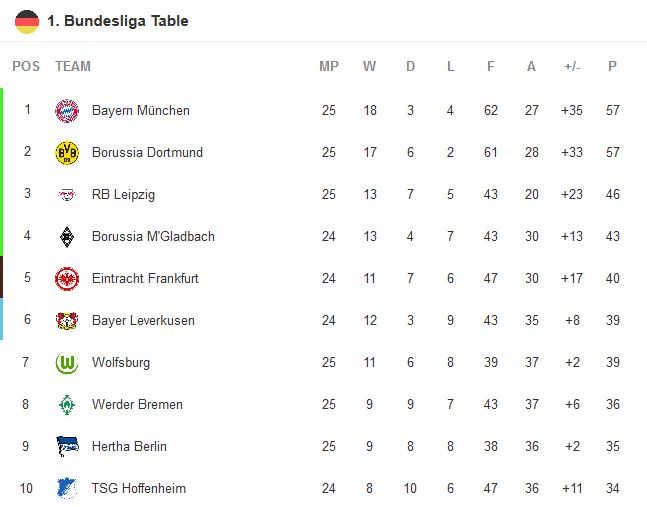Click the Bayer Leverkusen club logo
Image resolution: width=647 pixels, height=507 pixels.
click(x=67, y=321)
